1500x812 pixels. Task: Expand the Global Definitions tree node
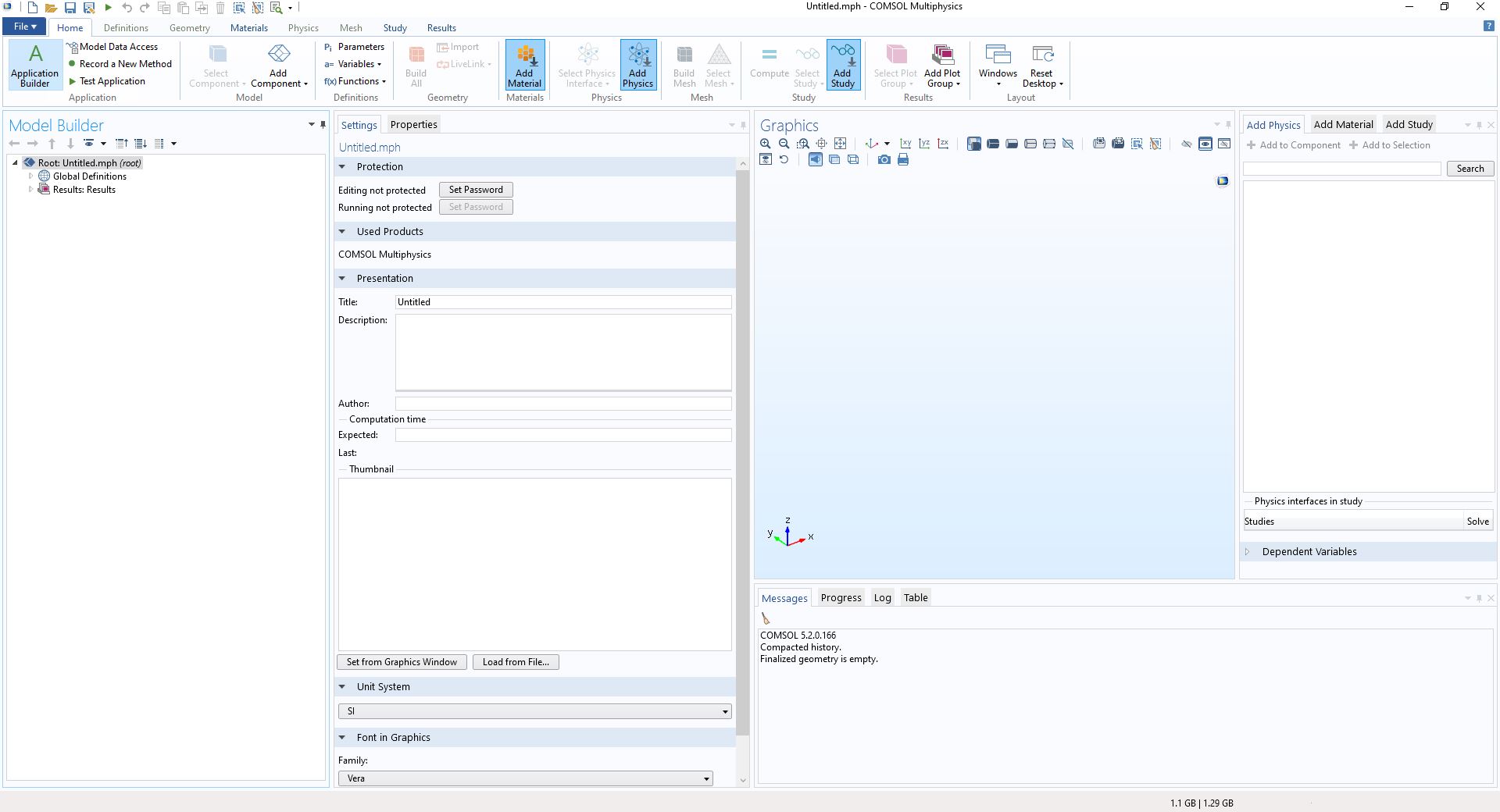[x=31, y=176]
